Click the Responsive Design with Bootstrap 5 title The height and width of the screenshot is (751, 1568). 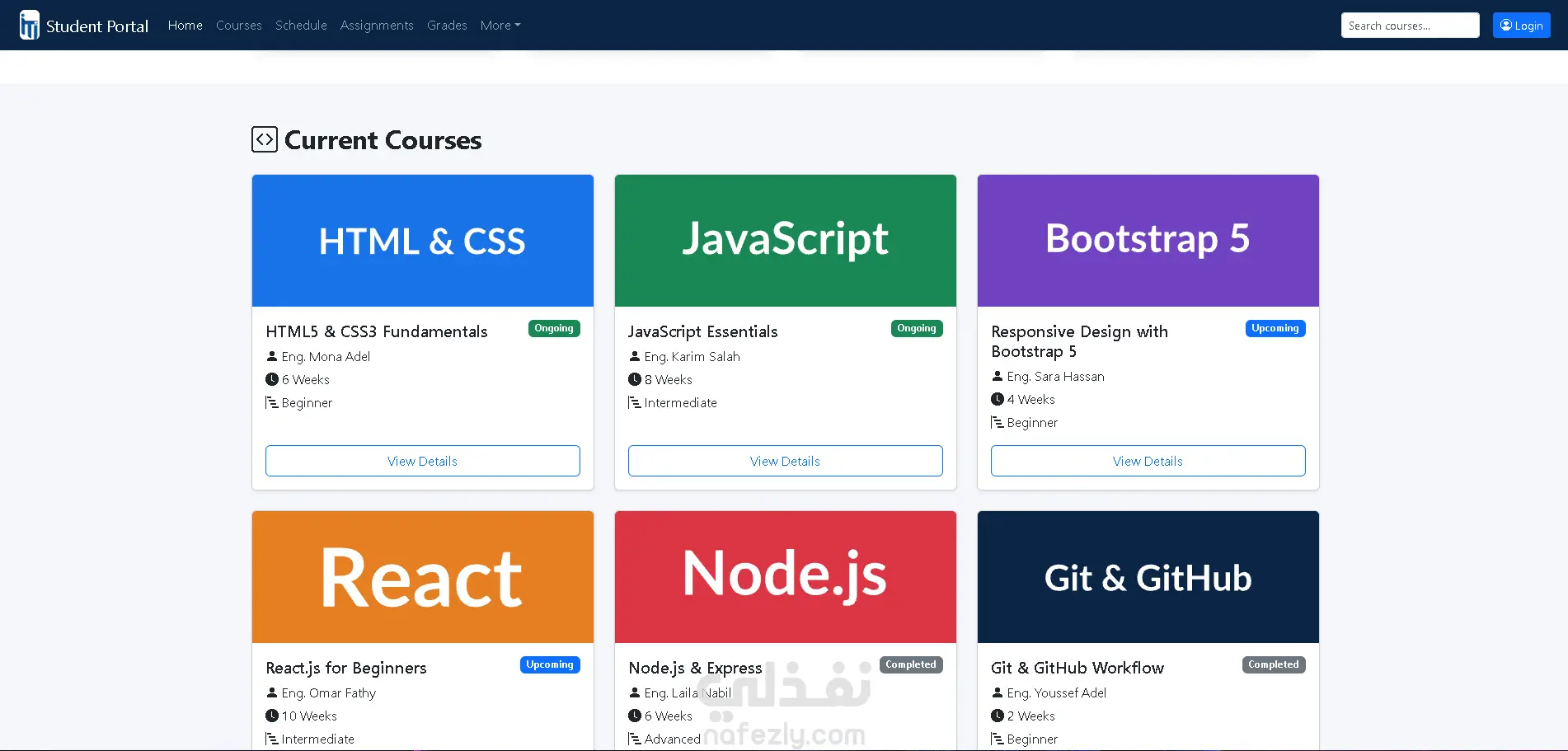(x=1080, y=341)
